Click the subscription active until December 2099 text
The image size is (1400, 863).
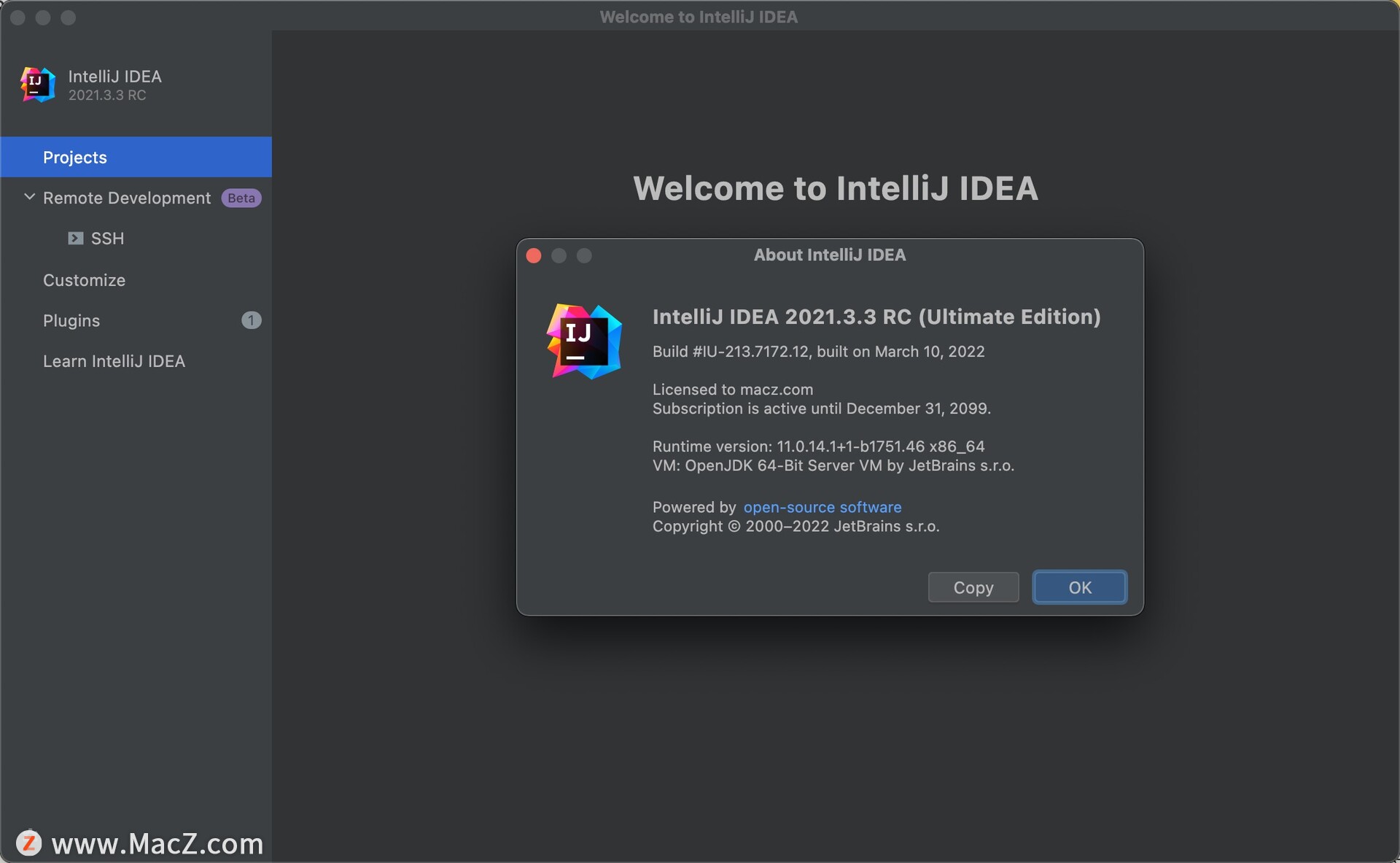822,409
